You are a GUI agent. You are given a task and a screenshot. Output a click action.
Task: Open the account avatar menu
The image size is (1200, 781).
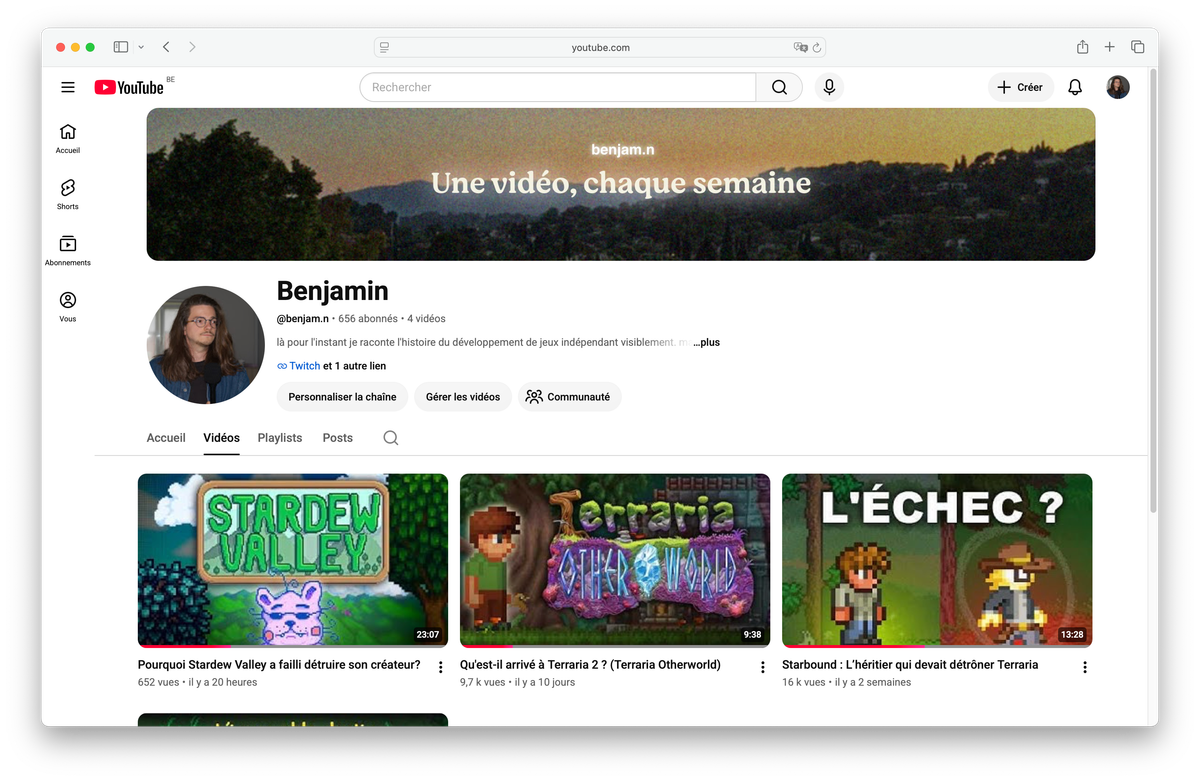1118,87
